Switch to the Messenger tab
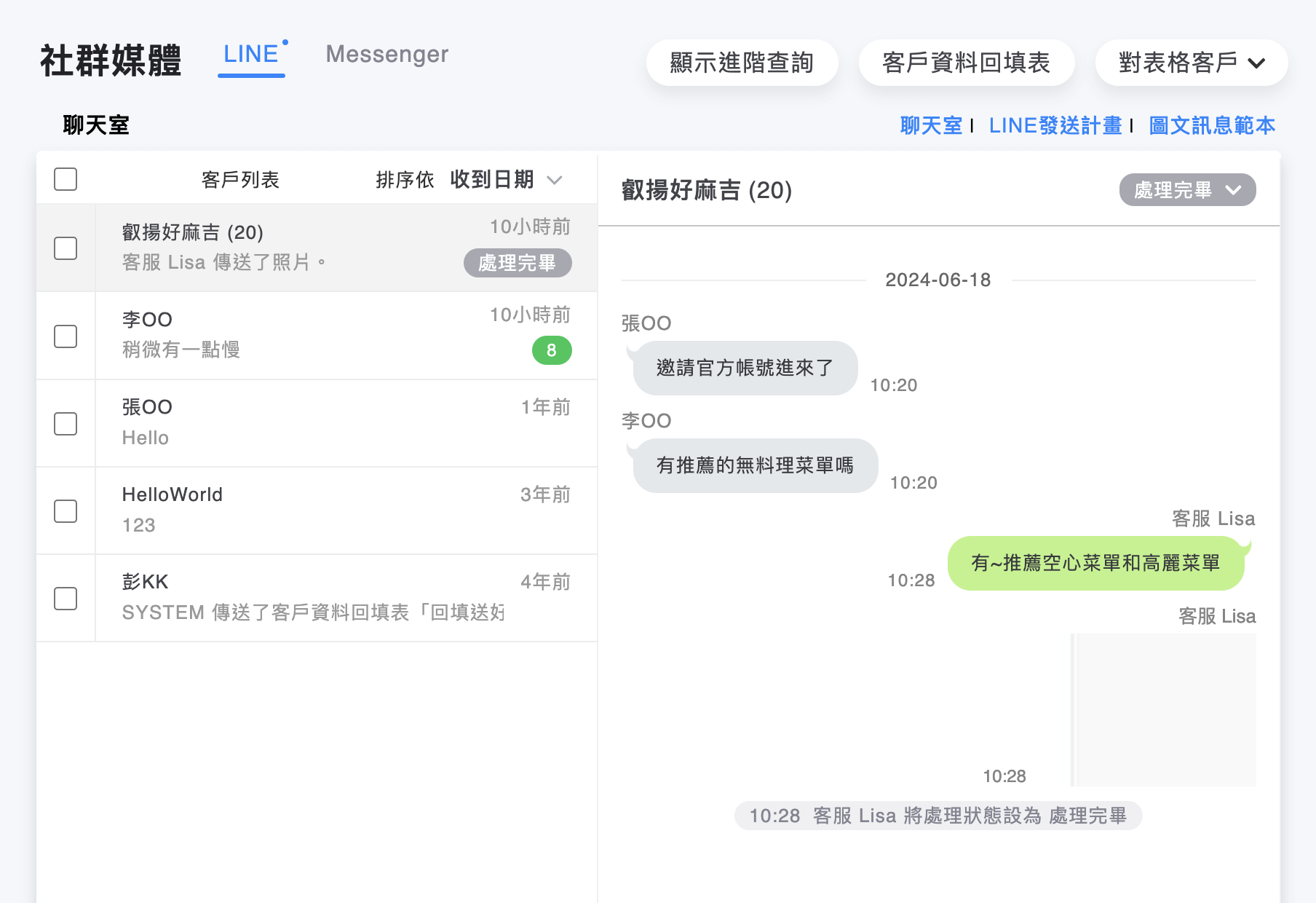The height and width of the screenshot is (903, 1316). (387, 55)
